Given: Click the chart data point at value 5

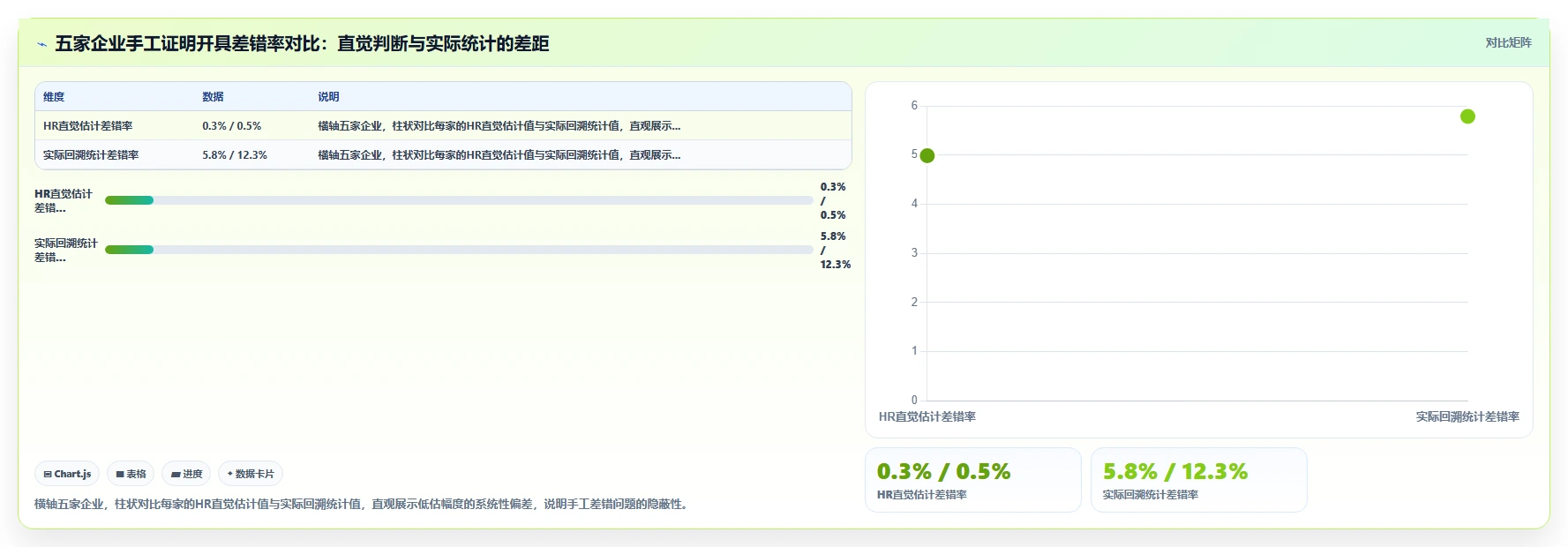Looking at the screenshot, I should tap(927, 155).
